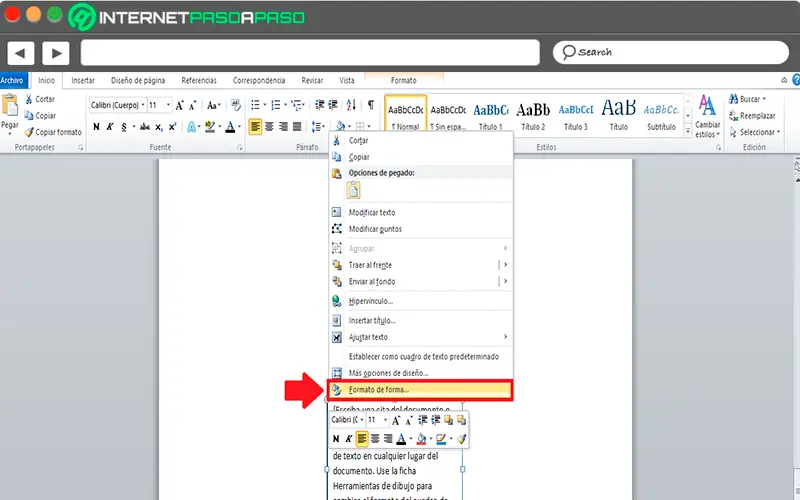Toggle bold (N) in the mini toolbar
Viewport: 800px width, 500px height.
(x=335, y=438)
